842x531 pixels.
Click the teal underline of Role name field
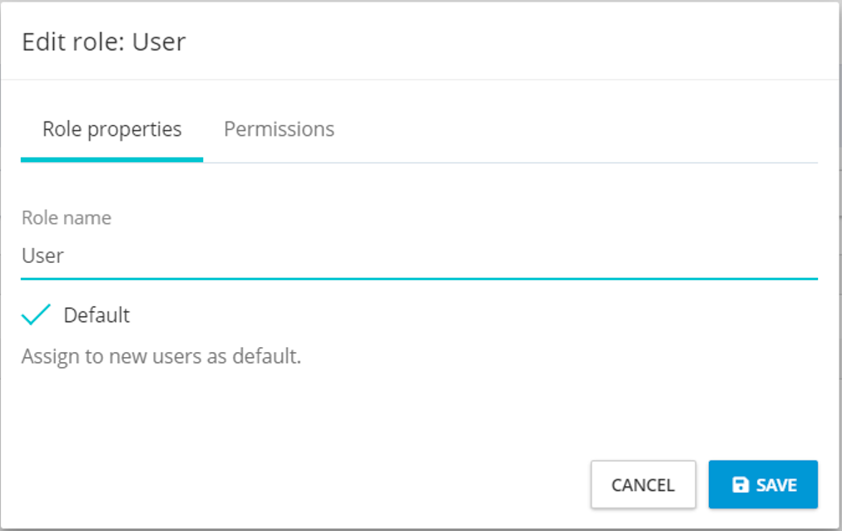tap(419, 278)
